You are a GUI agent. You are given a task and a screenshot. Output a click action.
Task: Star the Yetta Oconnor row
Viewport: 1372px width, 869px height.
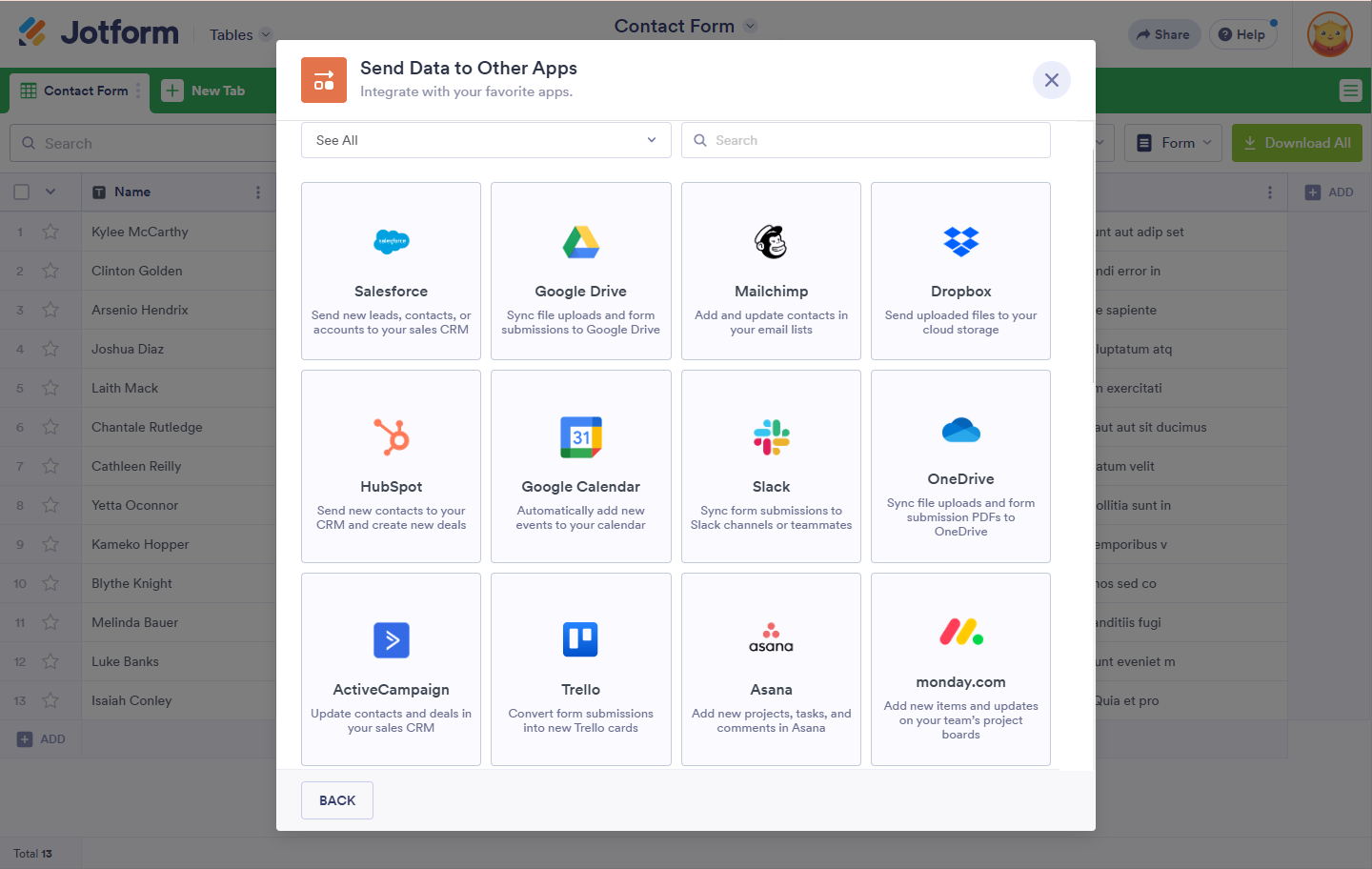(50, 505)
